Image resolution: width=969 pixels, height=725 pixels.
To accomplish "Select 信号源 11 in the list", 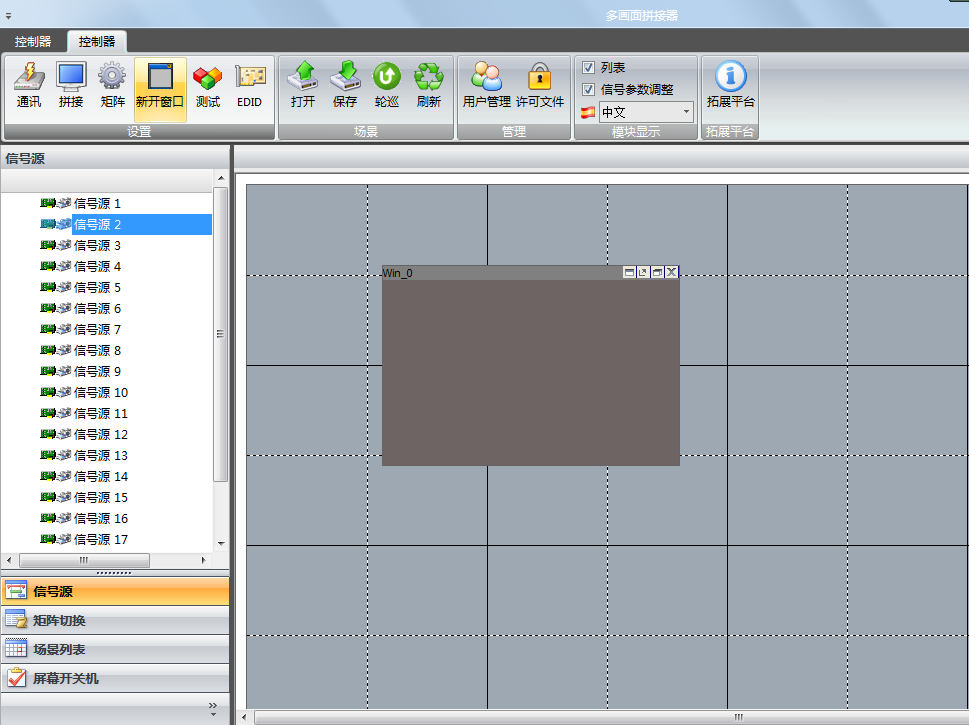I will coord(101,413).
